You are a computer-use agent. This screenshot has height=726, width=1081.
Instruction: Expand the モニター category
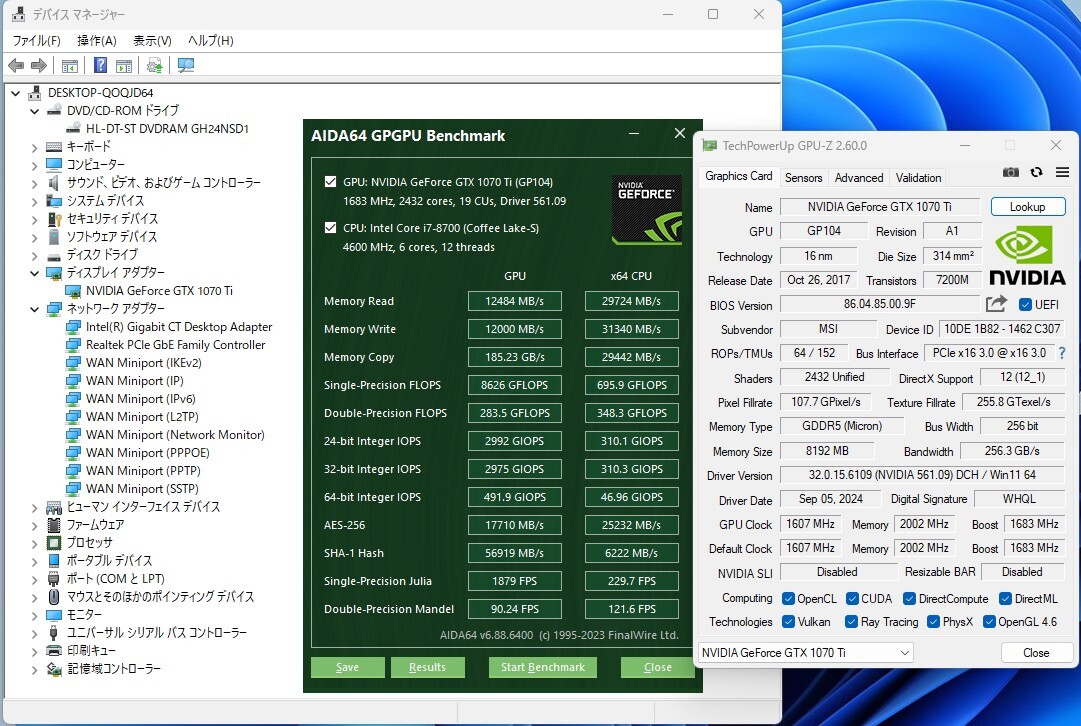point(34,615)
